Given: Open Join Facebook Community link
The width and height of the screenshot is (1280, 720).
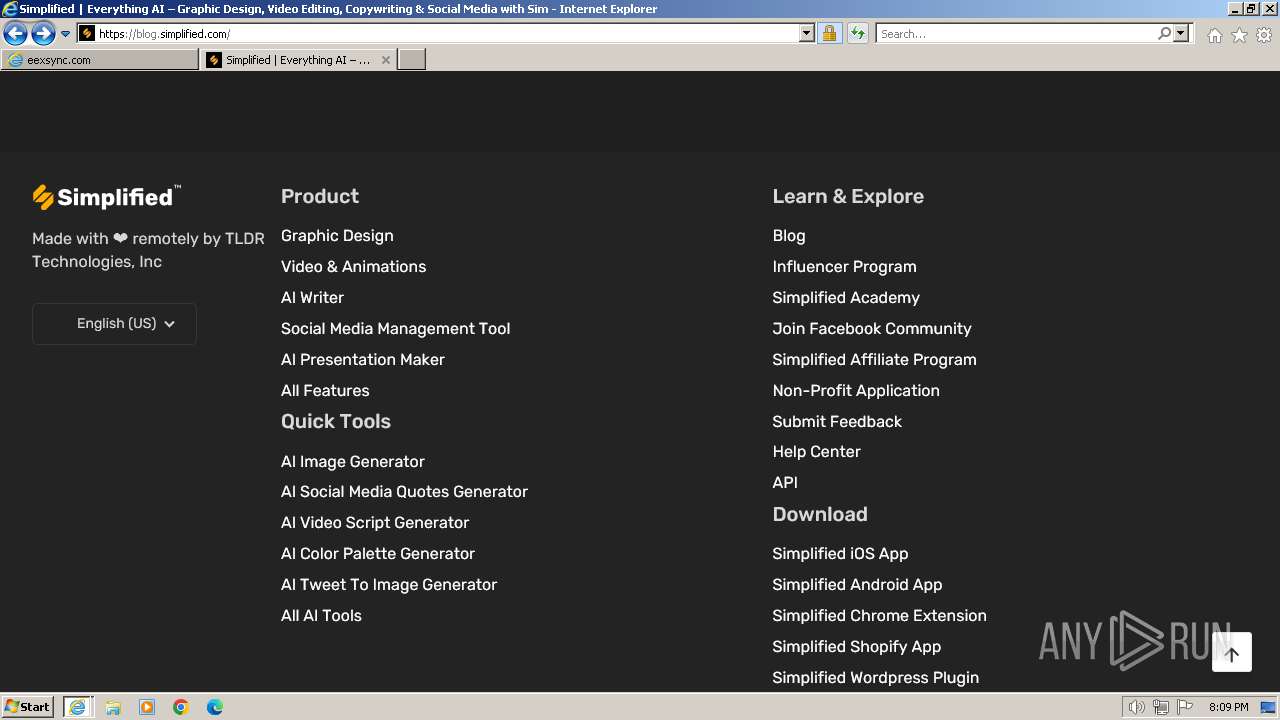Looking at the screenshot, I should [x=872, y=329].
